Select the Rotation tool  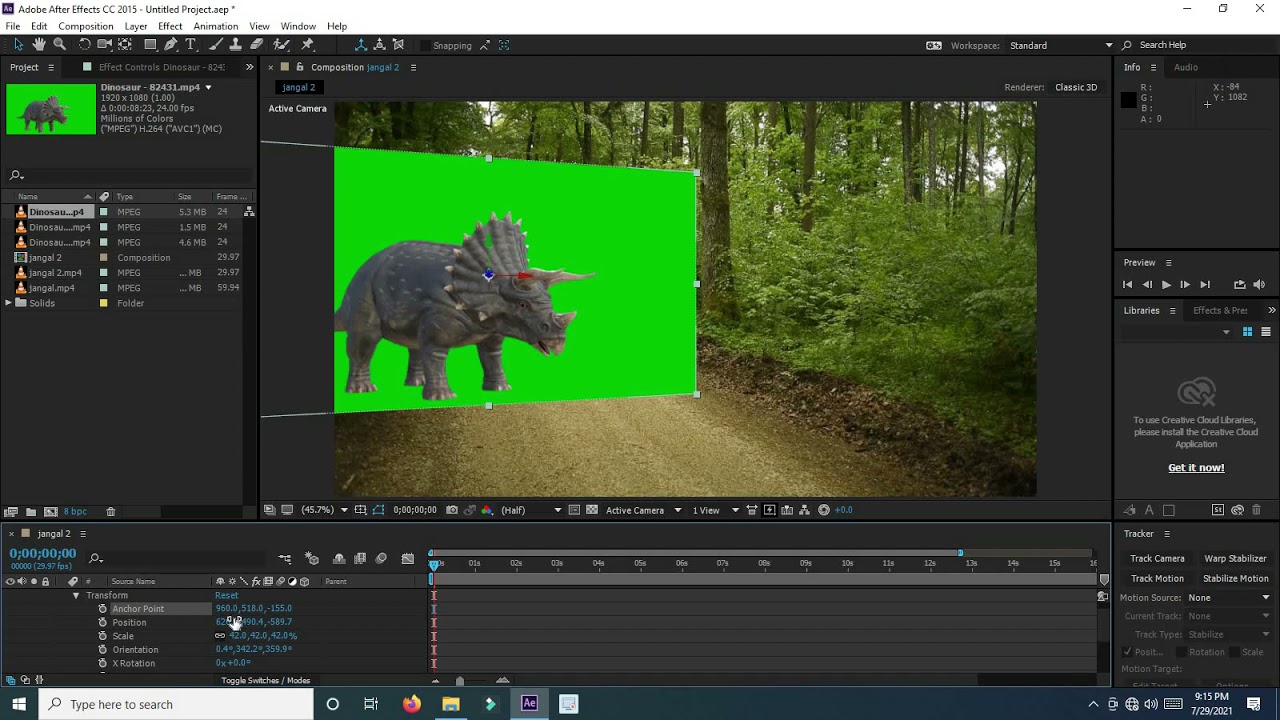click(84, 45)
